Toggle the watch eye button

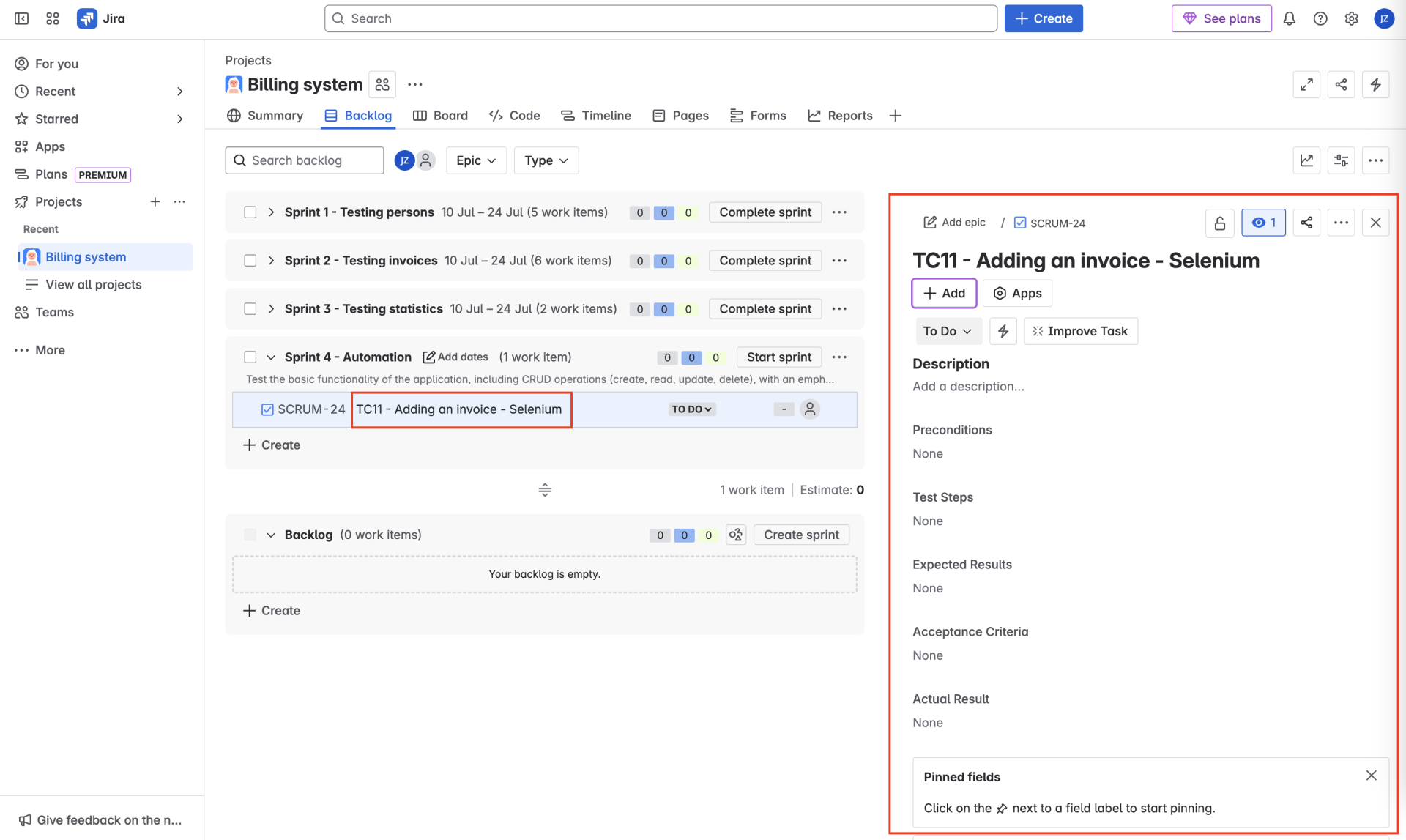tap(1263, 223)
